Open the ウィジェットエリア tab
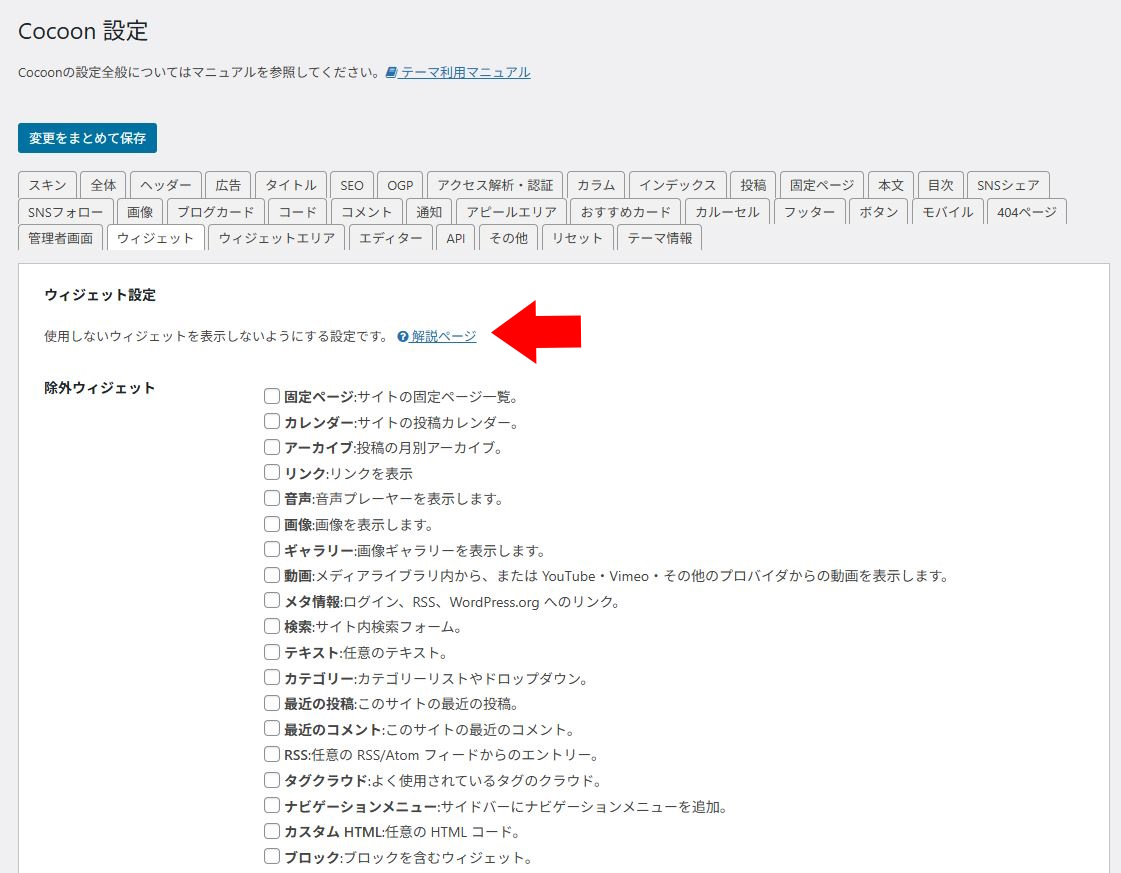The height and width of the screenshot is (873, 1121). (277, 238)
